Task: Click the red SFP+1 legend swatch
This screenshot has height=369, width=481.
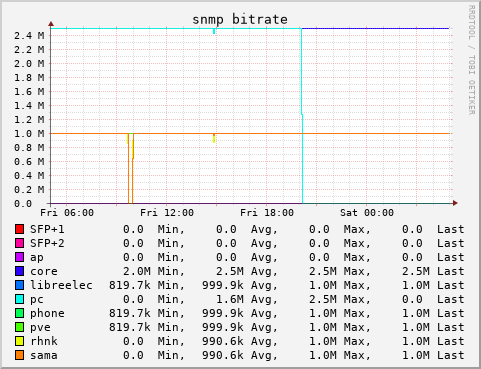Action: click(19, 229)
